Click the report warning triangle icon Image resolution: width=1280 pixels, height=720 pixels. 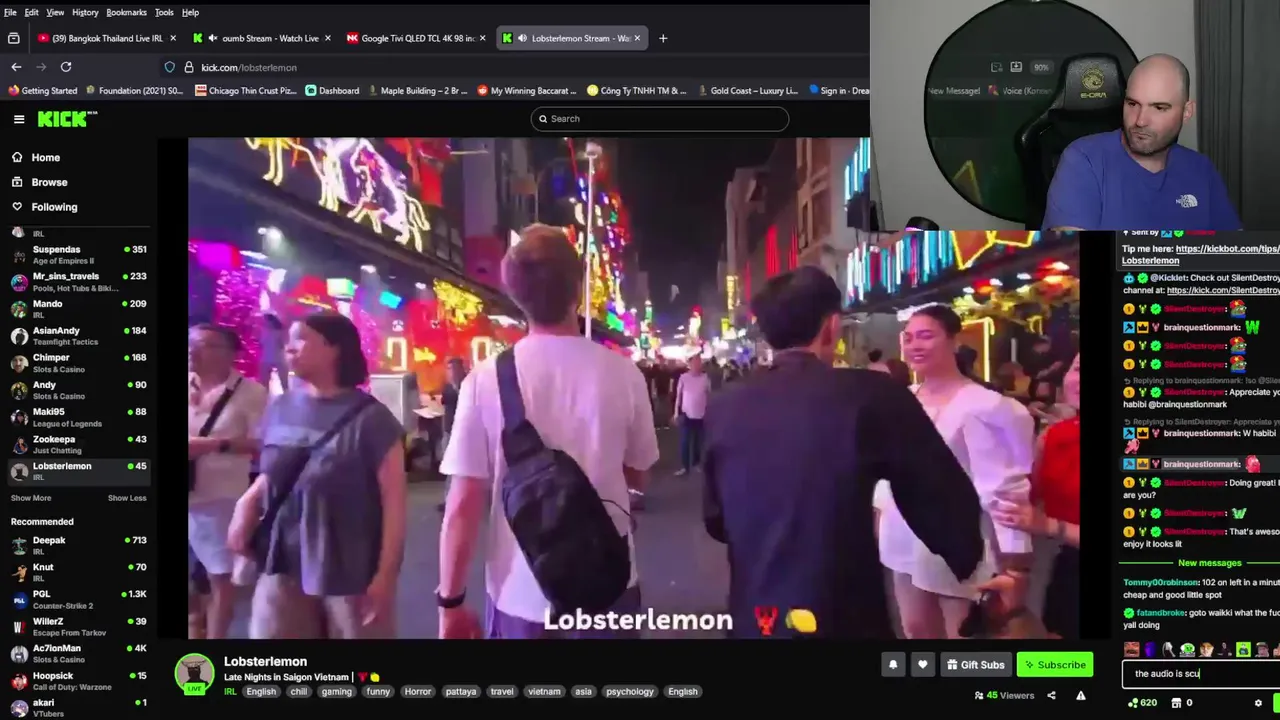point(1080,695)
